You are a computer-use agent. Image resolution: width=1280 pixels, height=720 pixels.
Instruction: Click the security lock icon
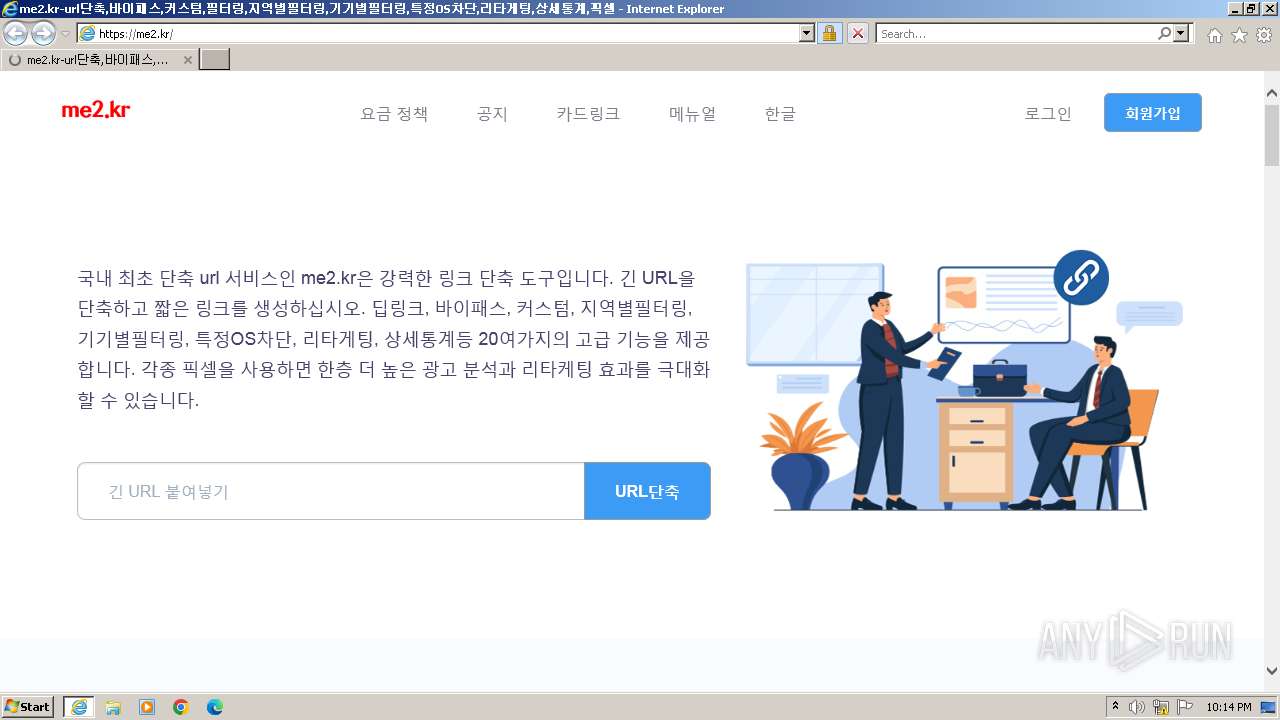[829, 33]
